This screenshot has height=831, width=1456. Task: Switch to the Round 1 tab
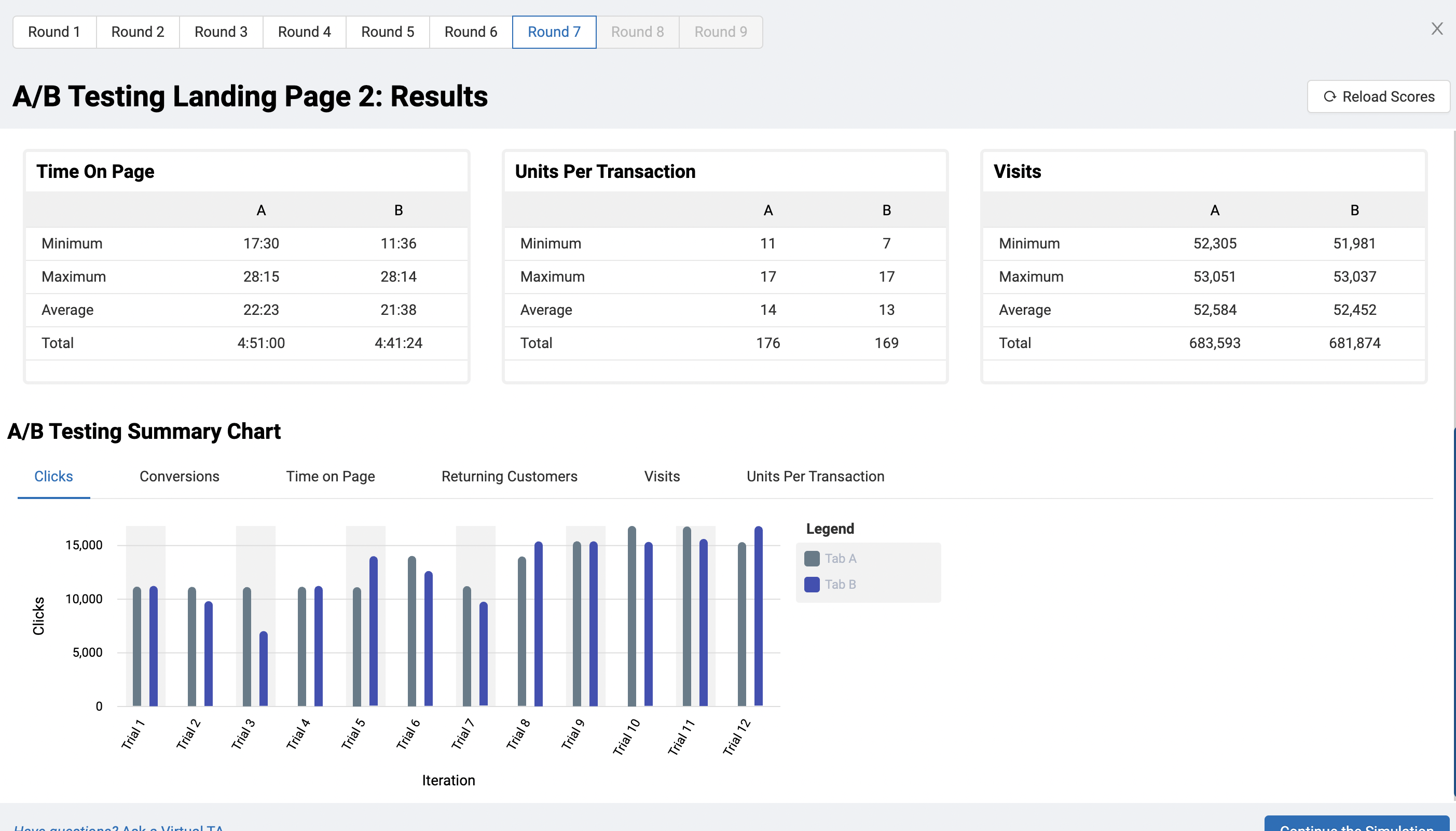point(54,32)
